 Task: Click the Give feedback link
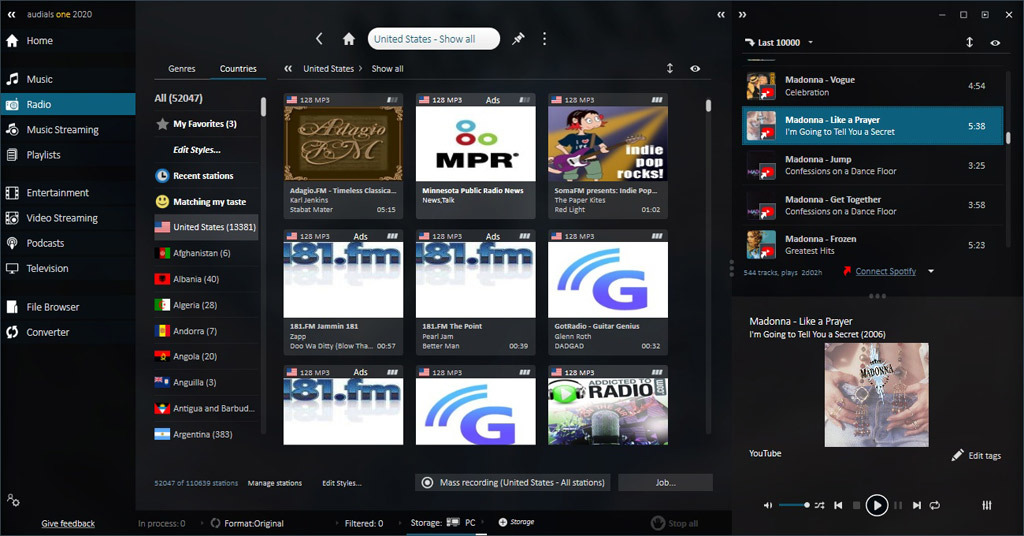[x=68, y=524]
